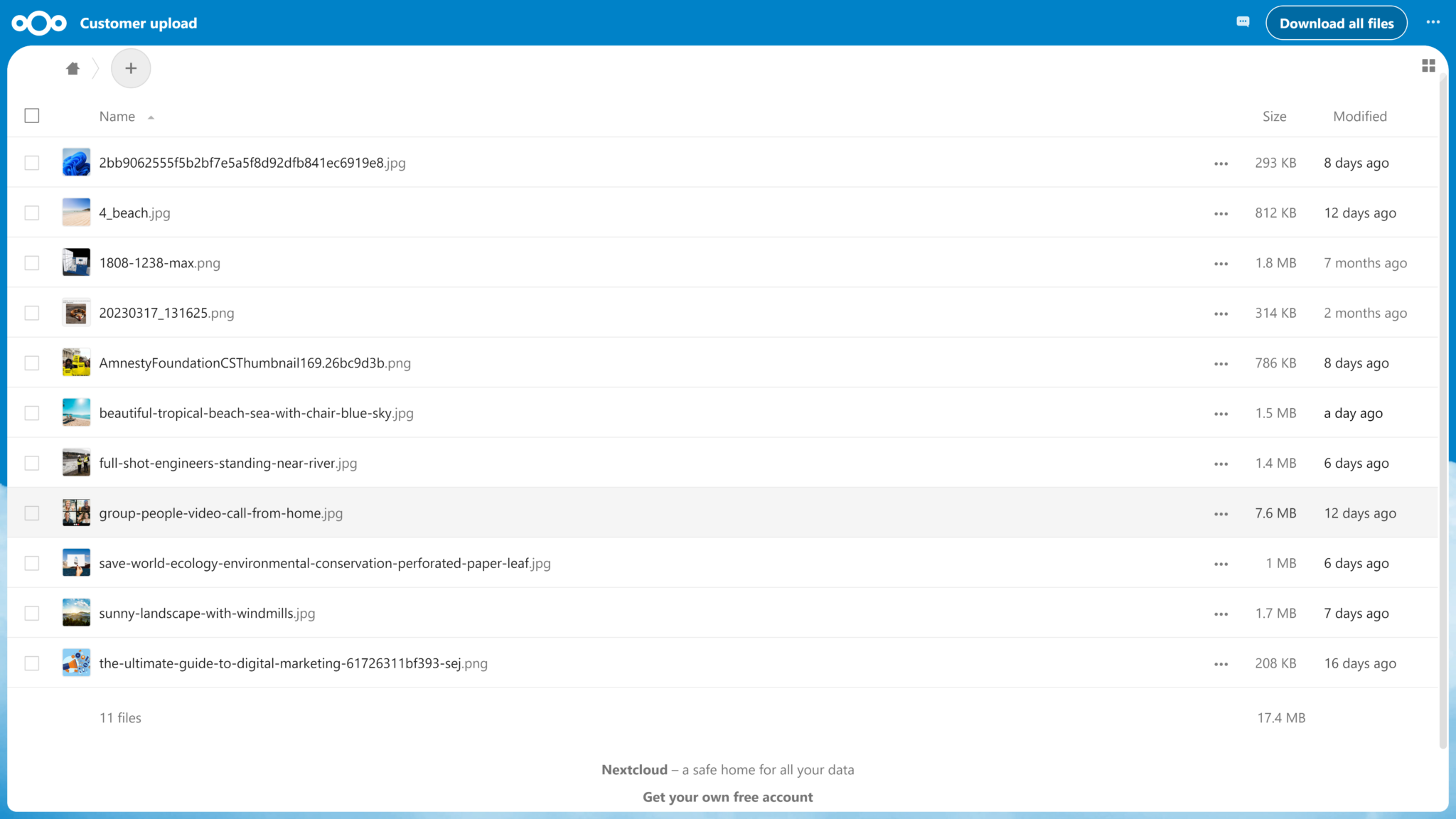1456x819 pixels.
Task: Follow the Get your own free account link
Action: click(727, 796)
